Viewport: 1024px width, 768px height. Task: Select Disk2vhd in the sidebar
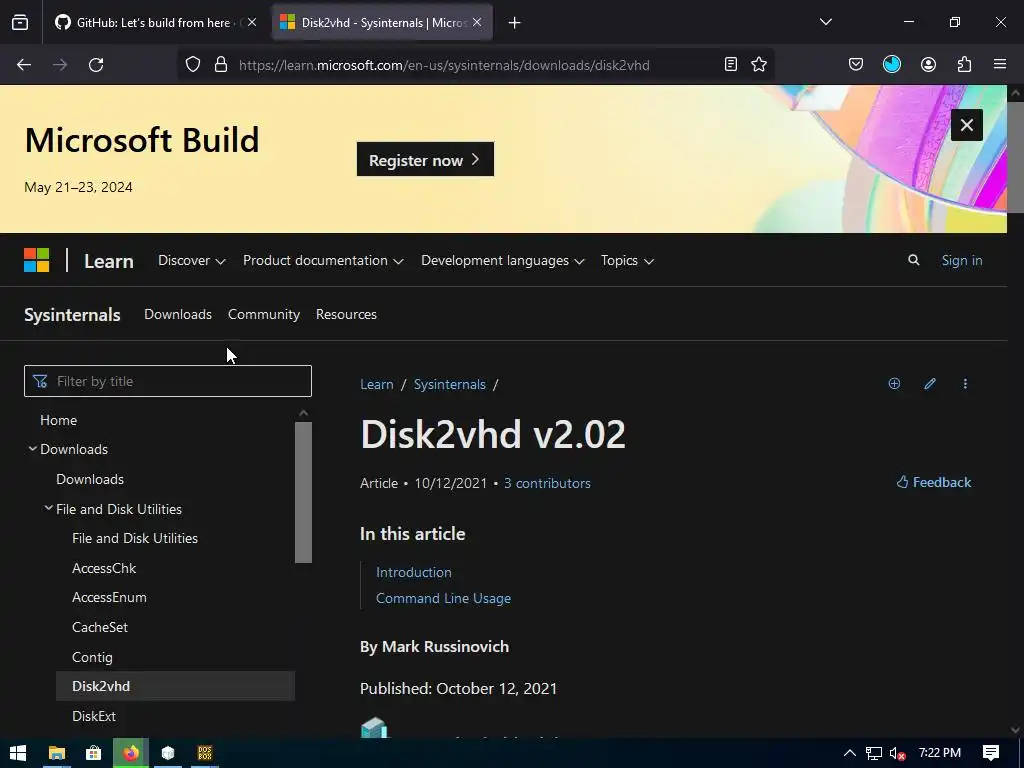pyautogui.click(x=175, y=686)
